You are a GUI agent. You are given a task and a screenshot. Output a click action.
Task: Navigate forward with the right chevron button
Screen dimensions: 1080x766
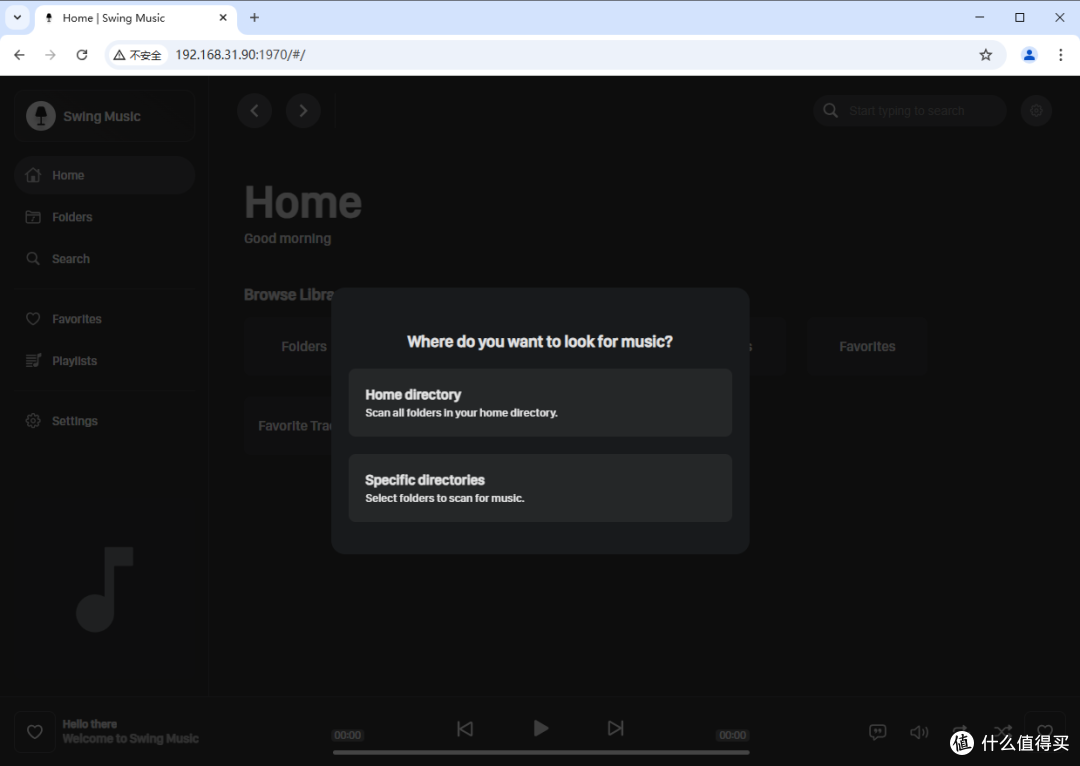pos(303,111)
